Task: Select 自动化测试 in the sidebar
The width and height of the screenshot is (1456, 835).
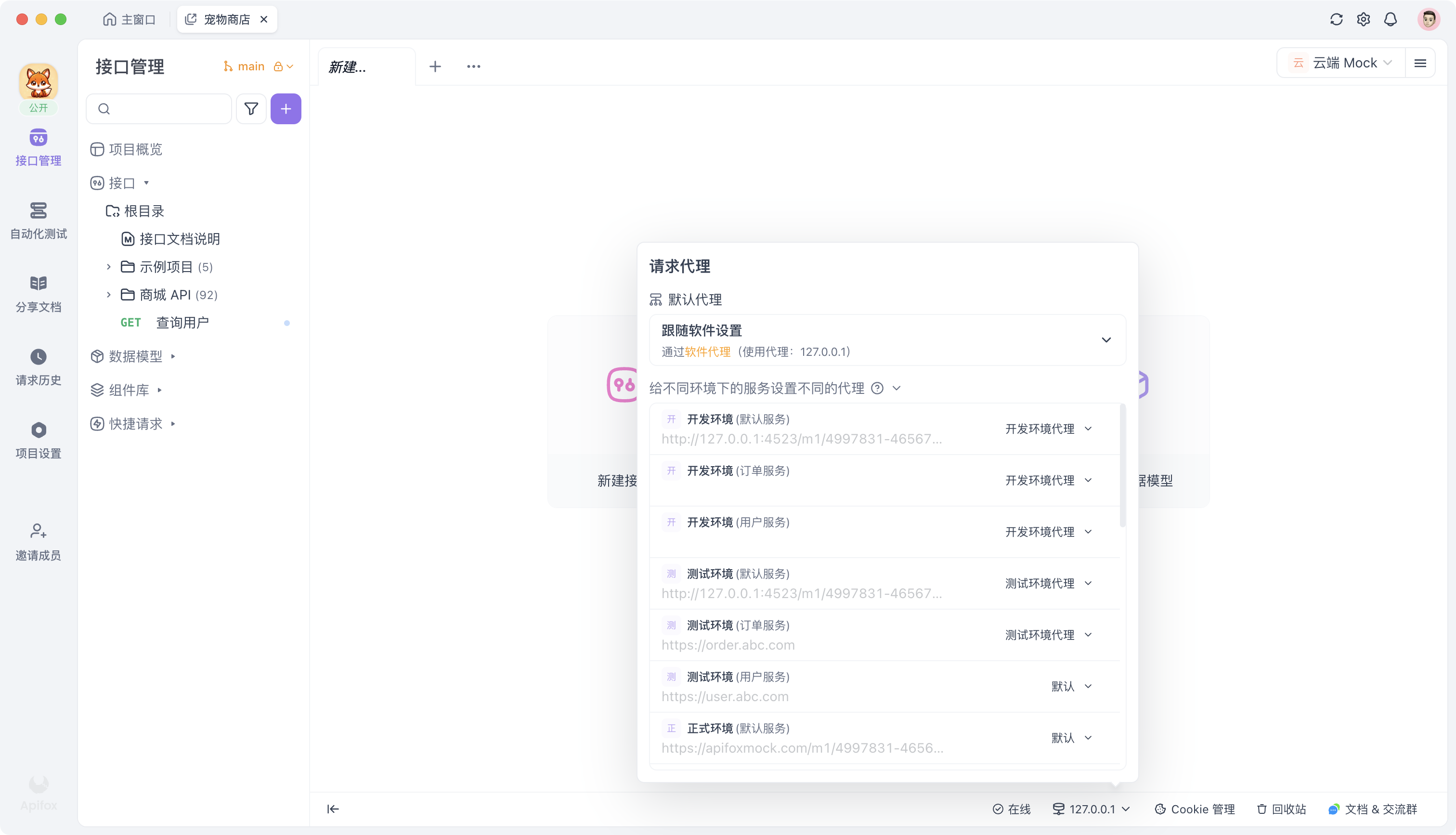Action: pyautogui.click(x=38, y=220)
